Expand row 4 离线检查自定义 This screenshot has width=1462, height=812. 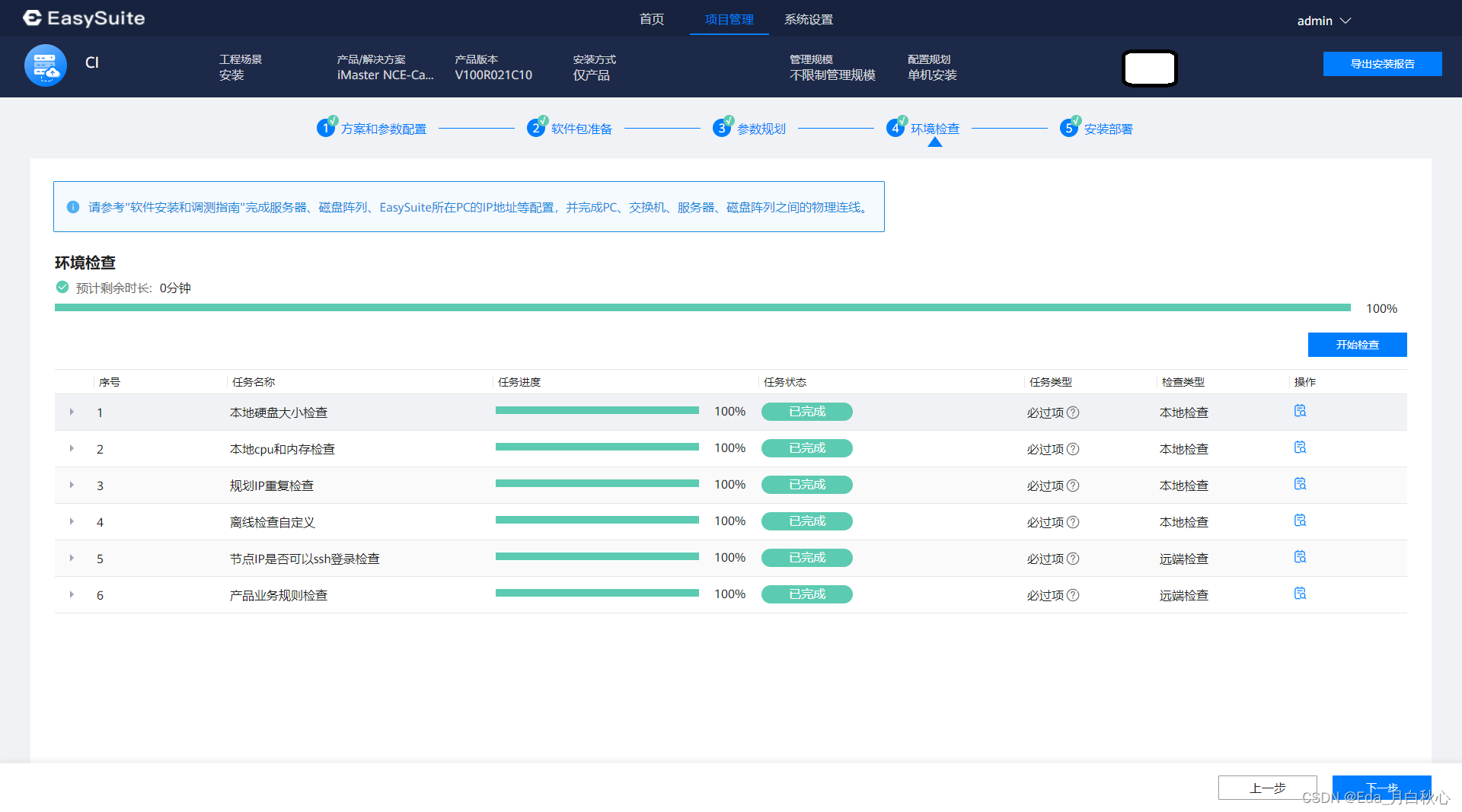72,521
